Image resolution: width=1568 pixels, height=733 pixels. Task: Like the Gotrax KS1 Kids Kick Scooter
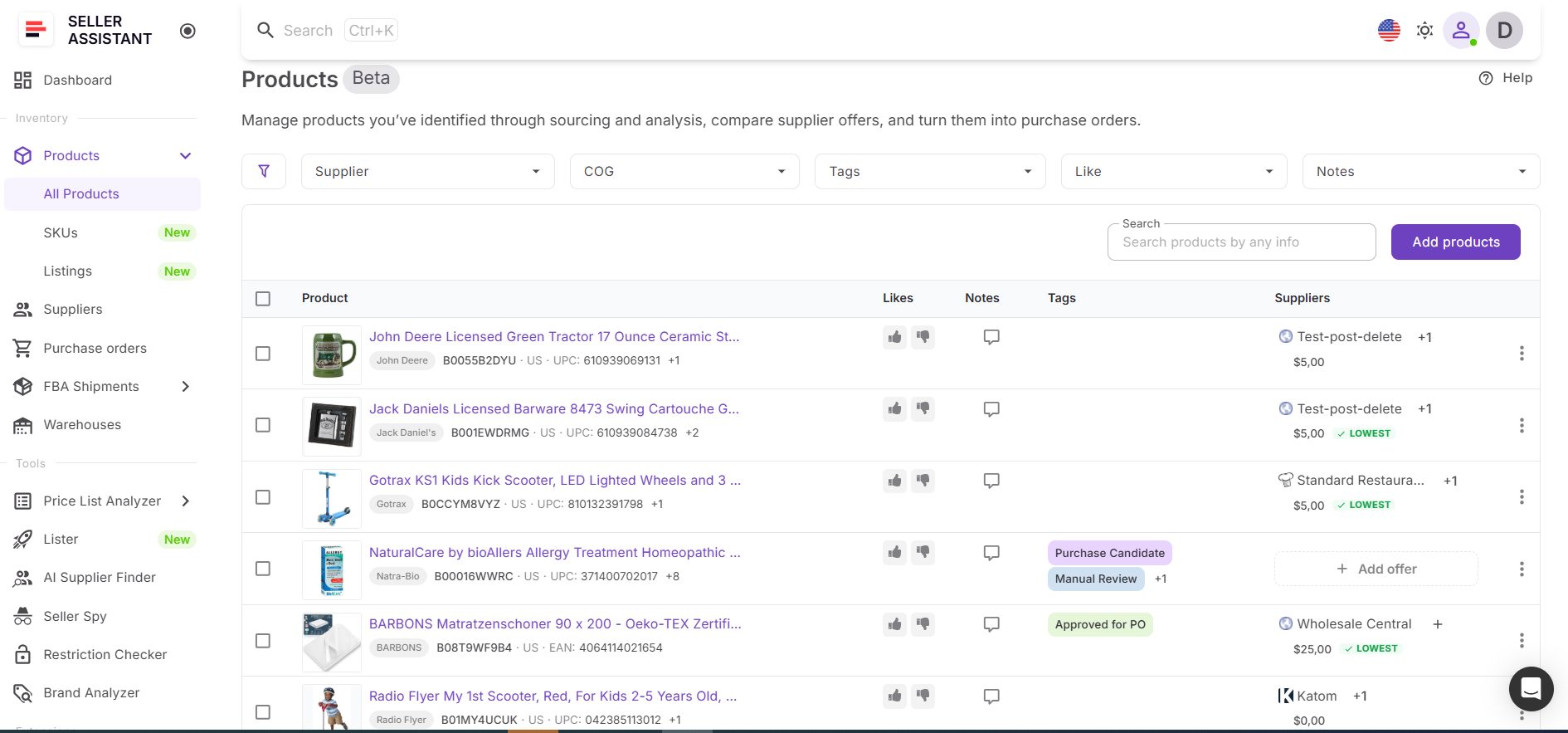(894, 481)
